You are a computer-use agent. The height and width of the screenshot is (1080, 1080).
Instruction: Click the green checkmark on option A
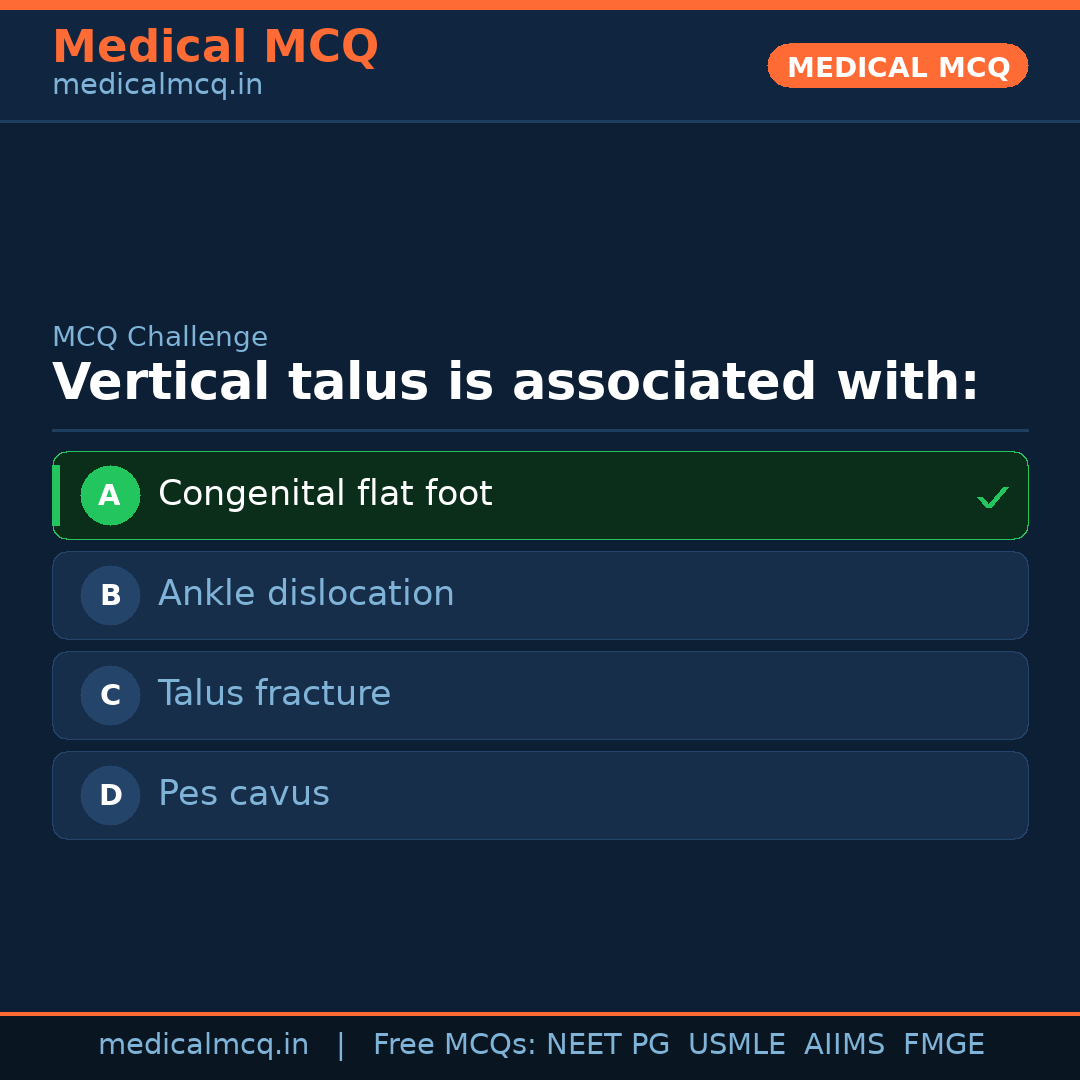tap(992, 495)
